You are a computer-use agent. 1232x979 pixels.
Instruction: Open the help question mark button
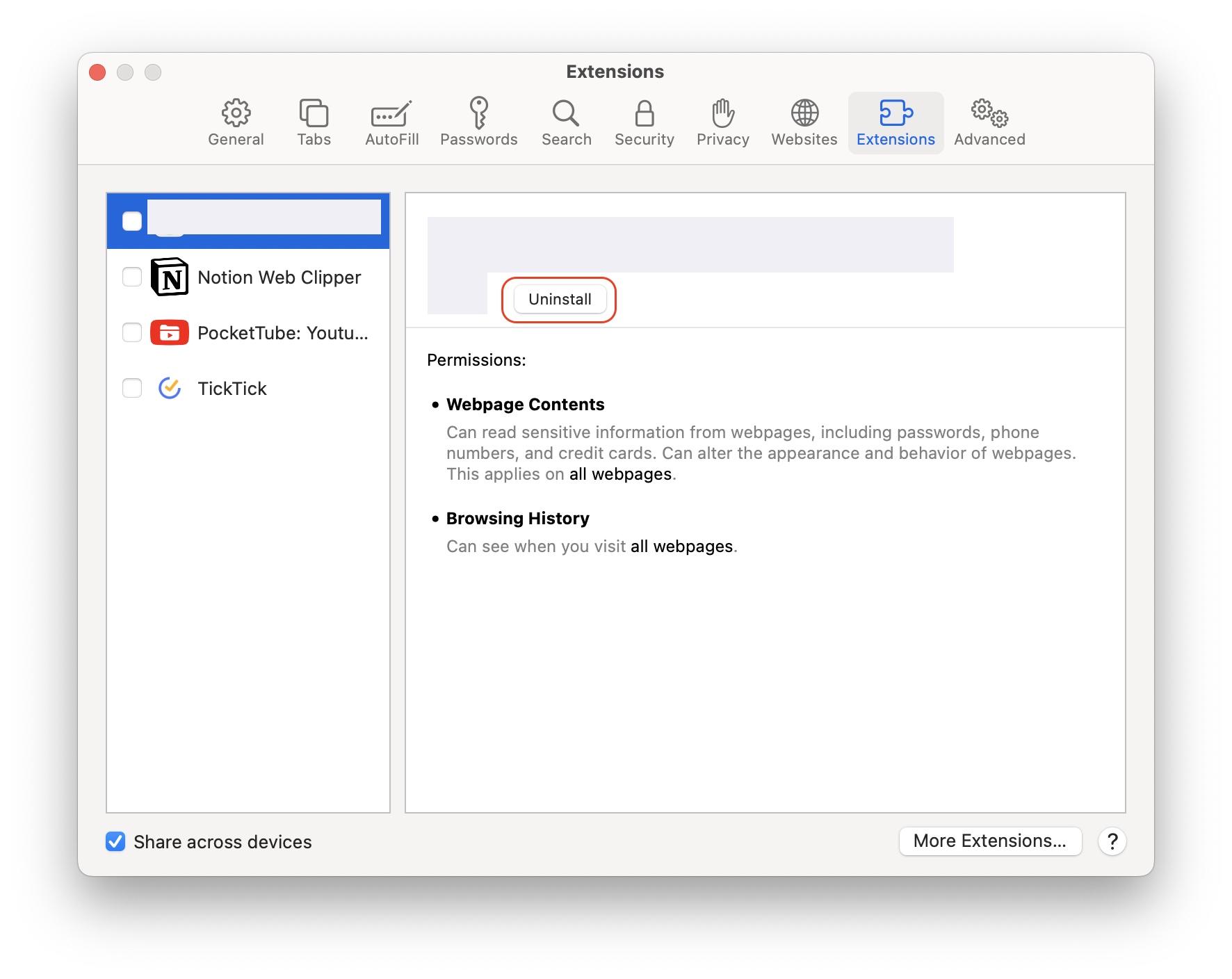1112,841
